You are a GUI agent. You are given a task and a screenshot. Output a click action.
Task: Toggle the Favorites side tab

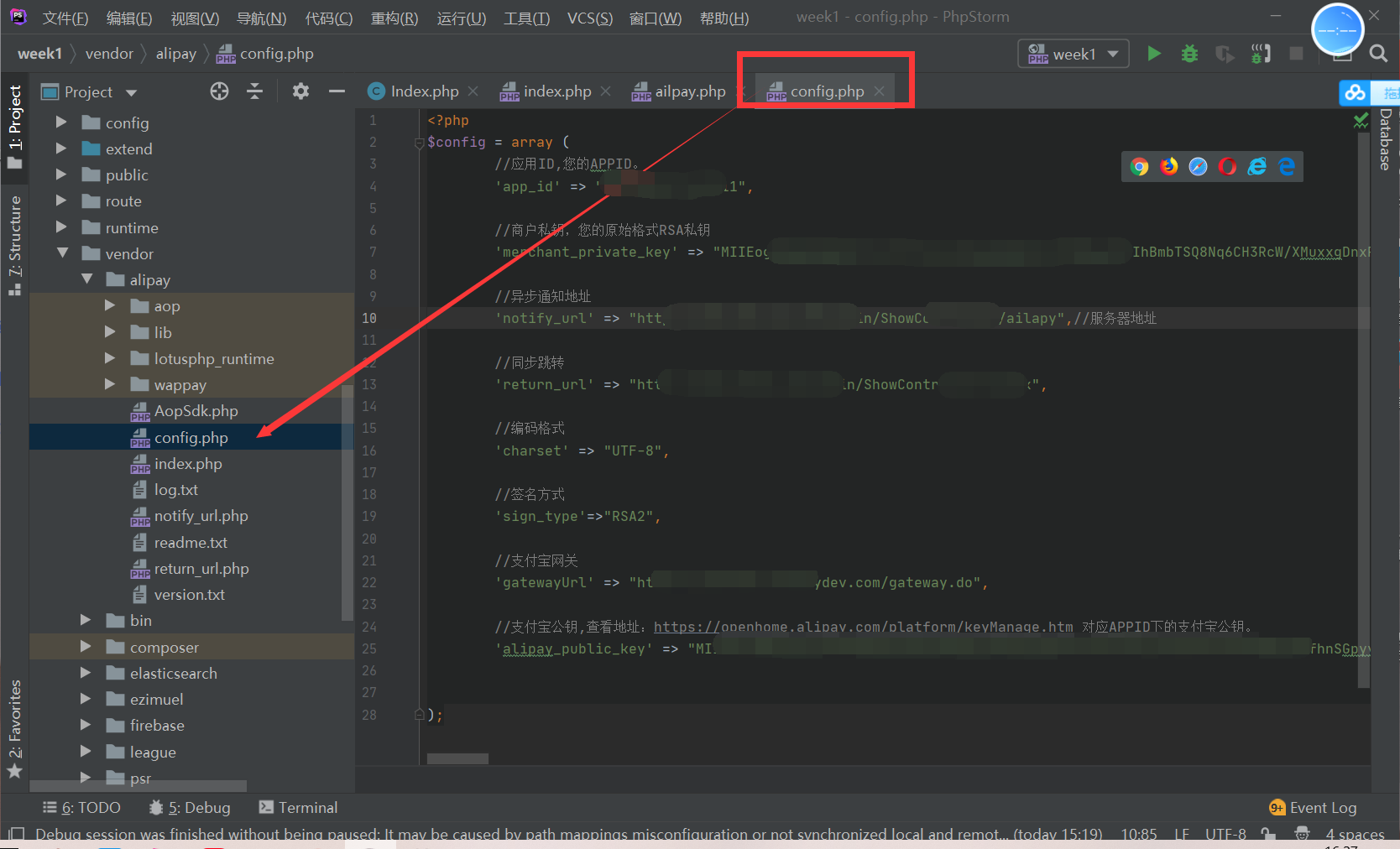click(x=15, y=728)
